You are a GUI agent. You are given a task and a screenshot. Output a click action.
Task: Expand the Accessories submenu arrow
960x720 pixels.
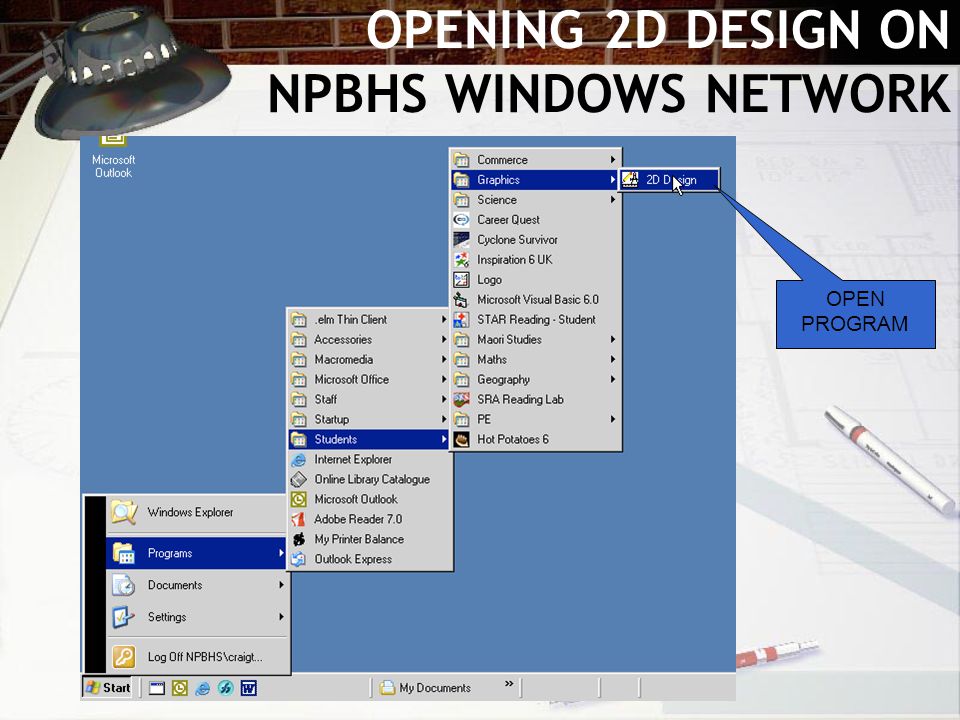coord(444,340)
